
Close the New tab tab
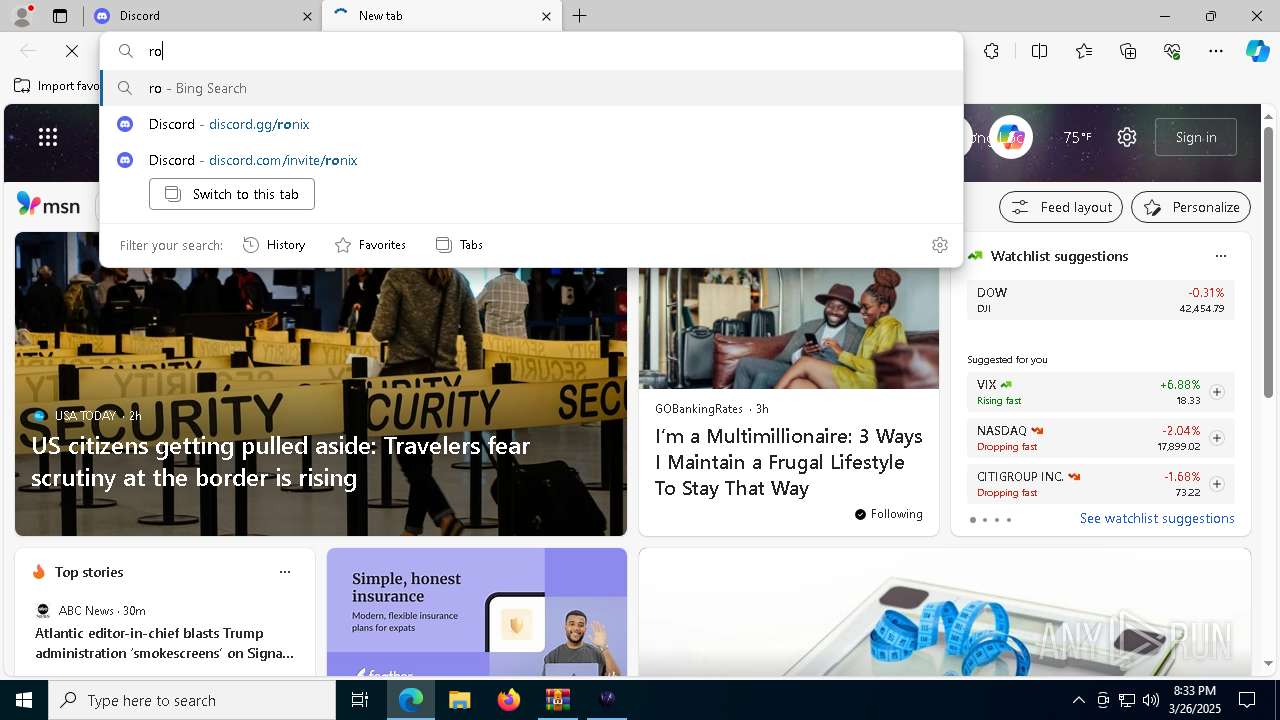[x=546, y=16]
